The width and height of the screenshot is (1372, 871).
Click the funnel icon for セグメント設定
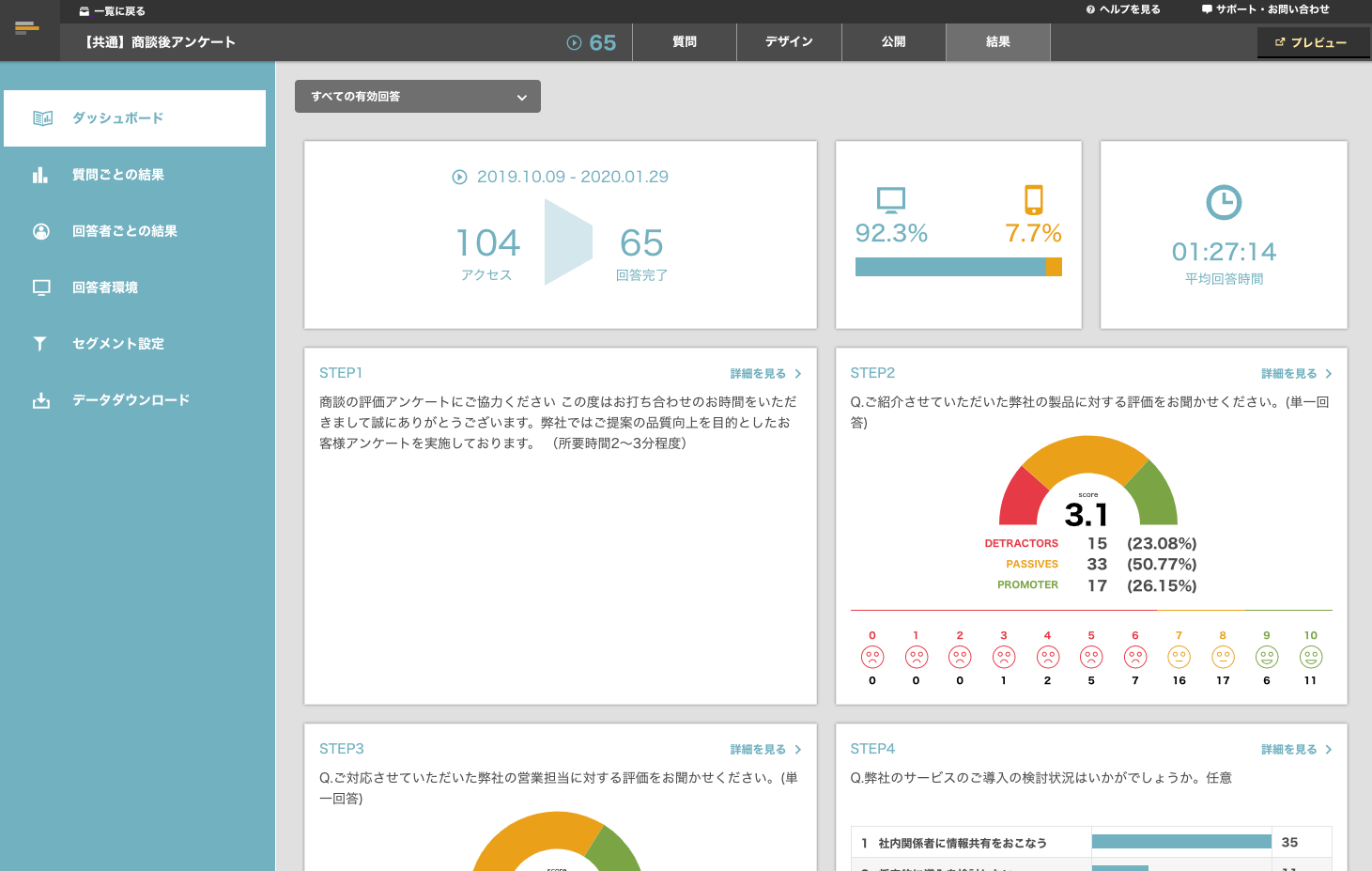coord(40,344)
